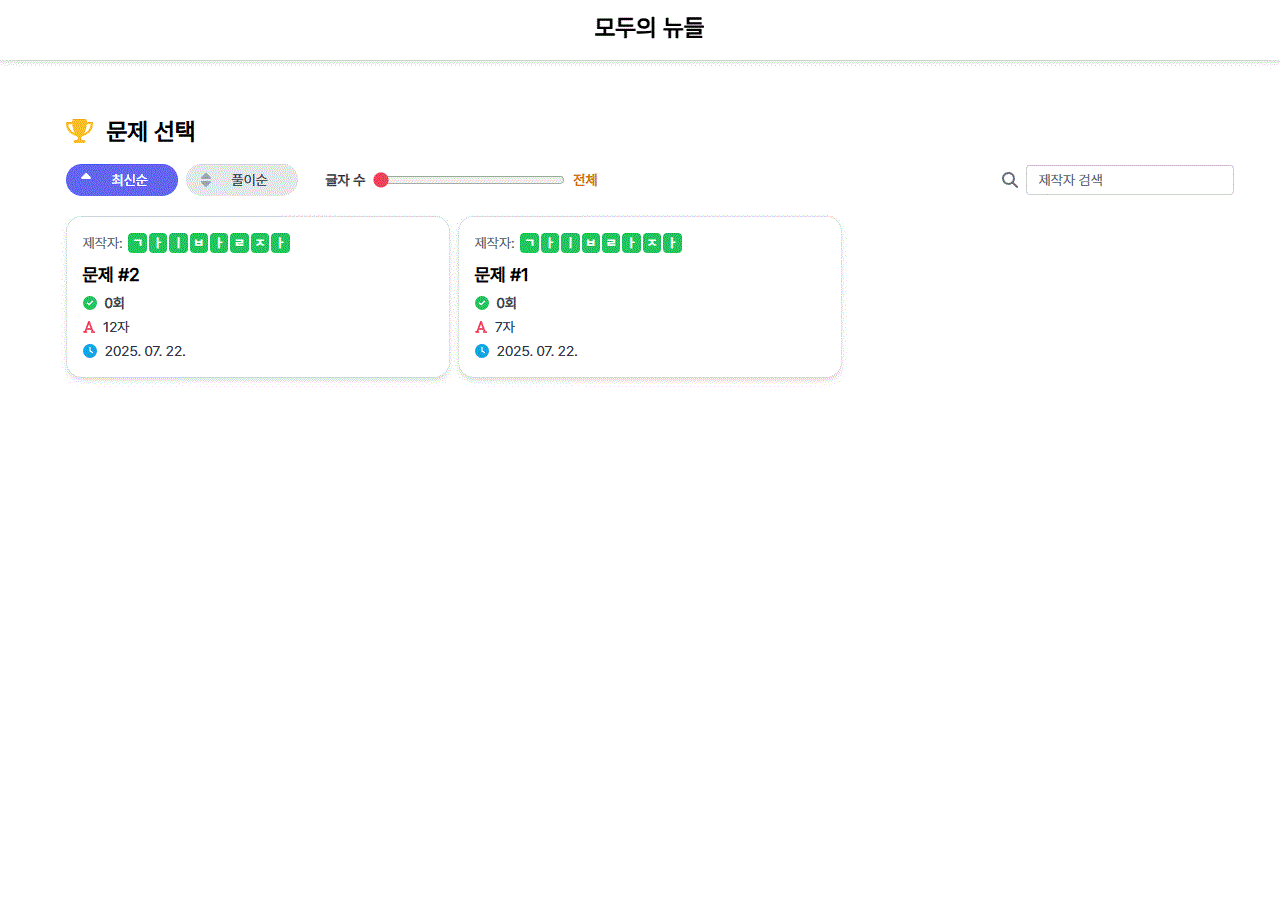This screenshot has width=1280, height=920.
Task: Focus the 제작자 검색 input field
Action: pyautogui.click(x=1129, y=180)
